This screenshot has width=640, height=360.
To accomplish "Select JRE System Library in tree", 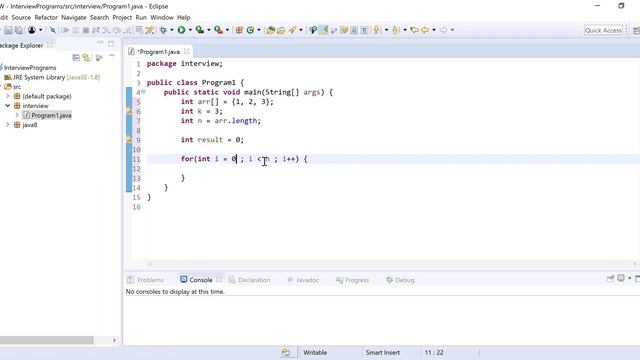I will pos(52,77).
